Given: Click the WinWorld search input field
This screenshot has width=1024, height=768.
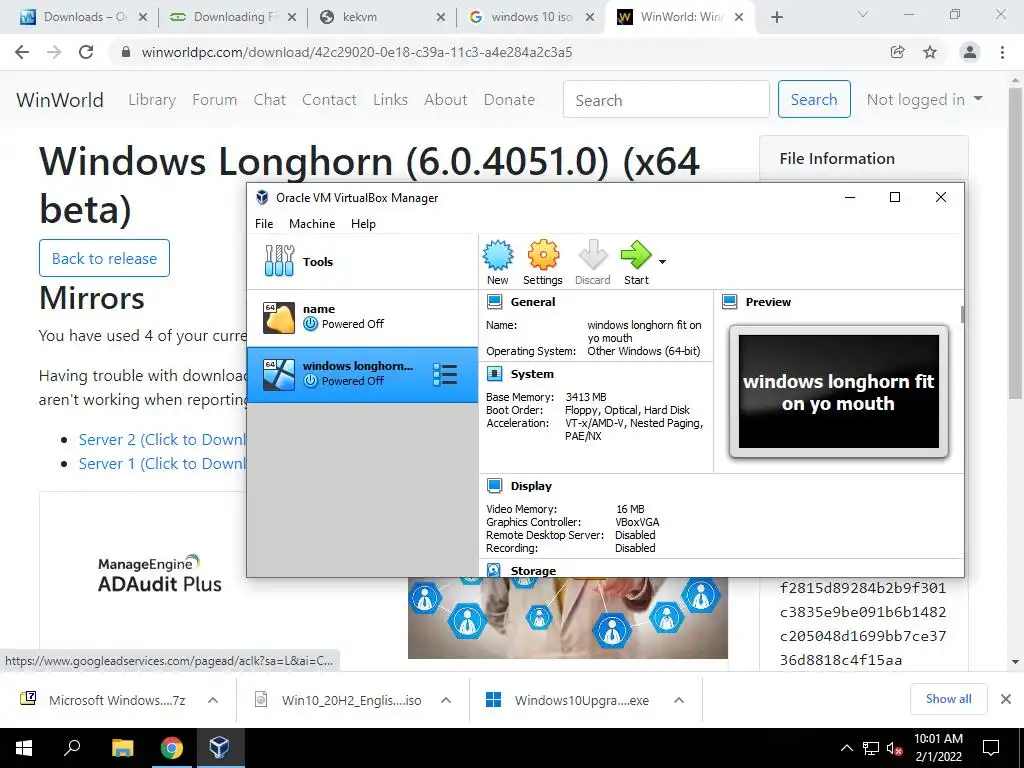Looking at the screenshot, I should coord(666,99).
